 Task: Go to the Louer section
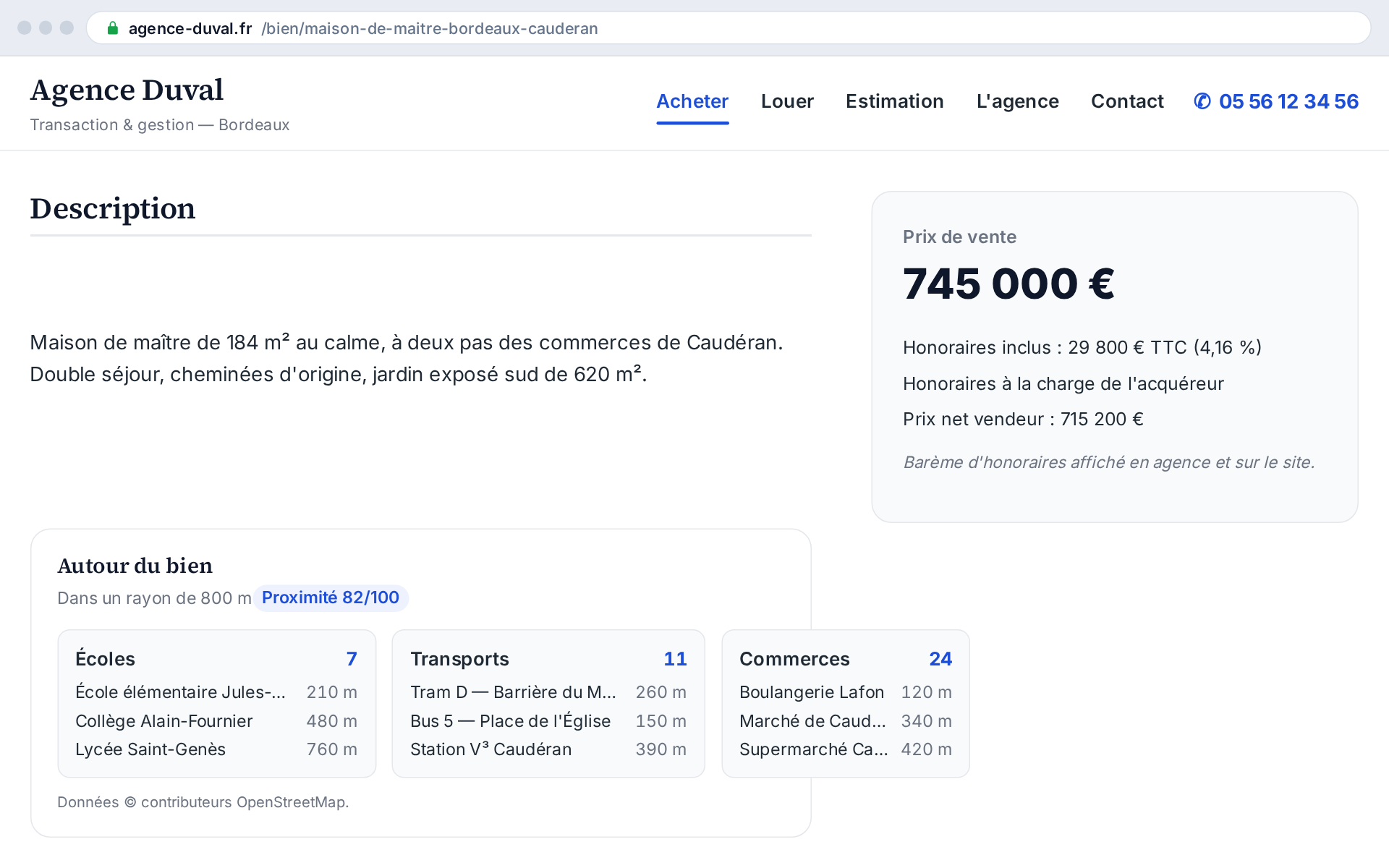pos(787,101)
